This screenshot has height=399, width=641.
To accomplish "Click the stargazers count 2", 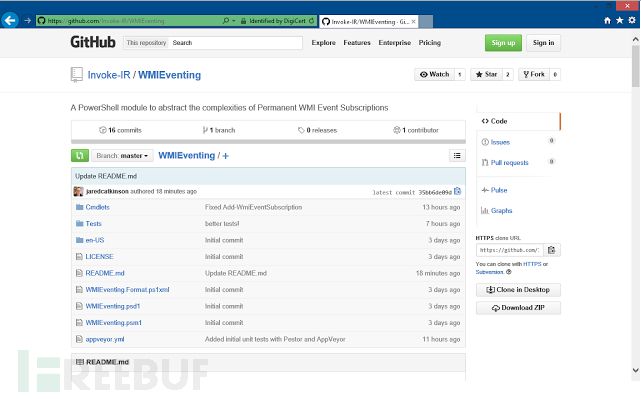I will pyautogui.click(x=508, y=74).
